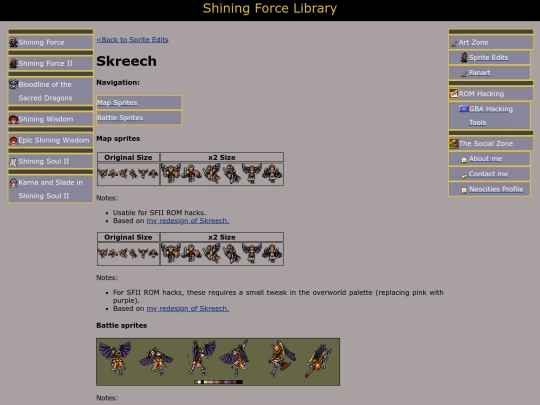Click the Shining Soul II sidebar icon
Screen dimensions: 540x405
click(13, 161)
